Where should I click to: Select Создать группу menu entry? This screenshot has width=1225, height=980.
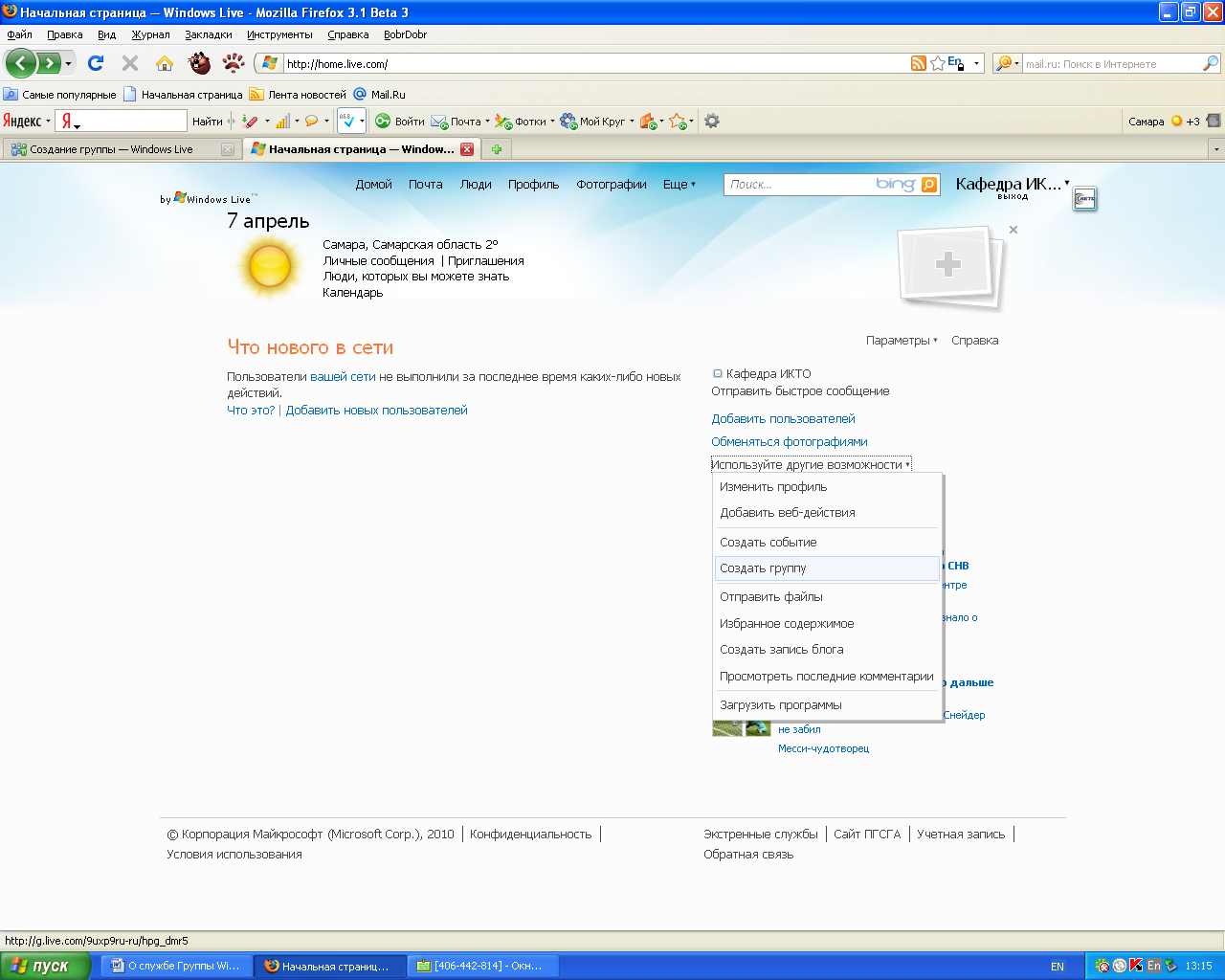point(827,568)
